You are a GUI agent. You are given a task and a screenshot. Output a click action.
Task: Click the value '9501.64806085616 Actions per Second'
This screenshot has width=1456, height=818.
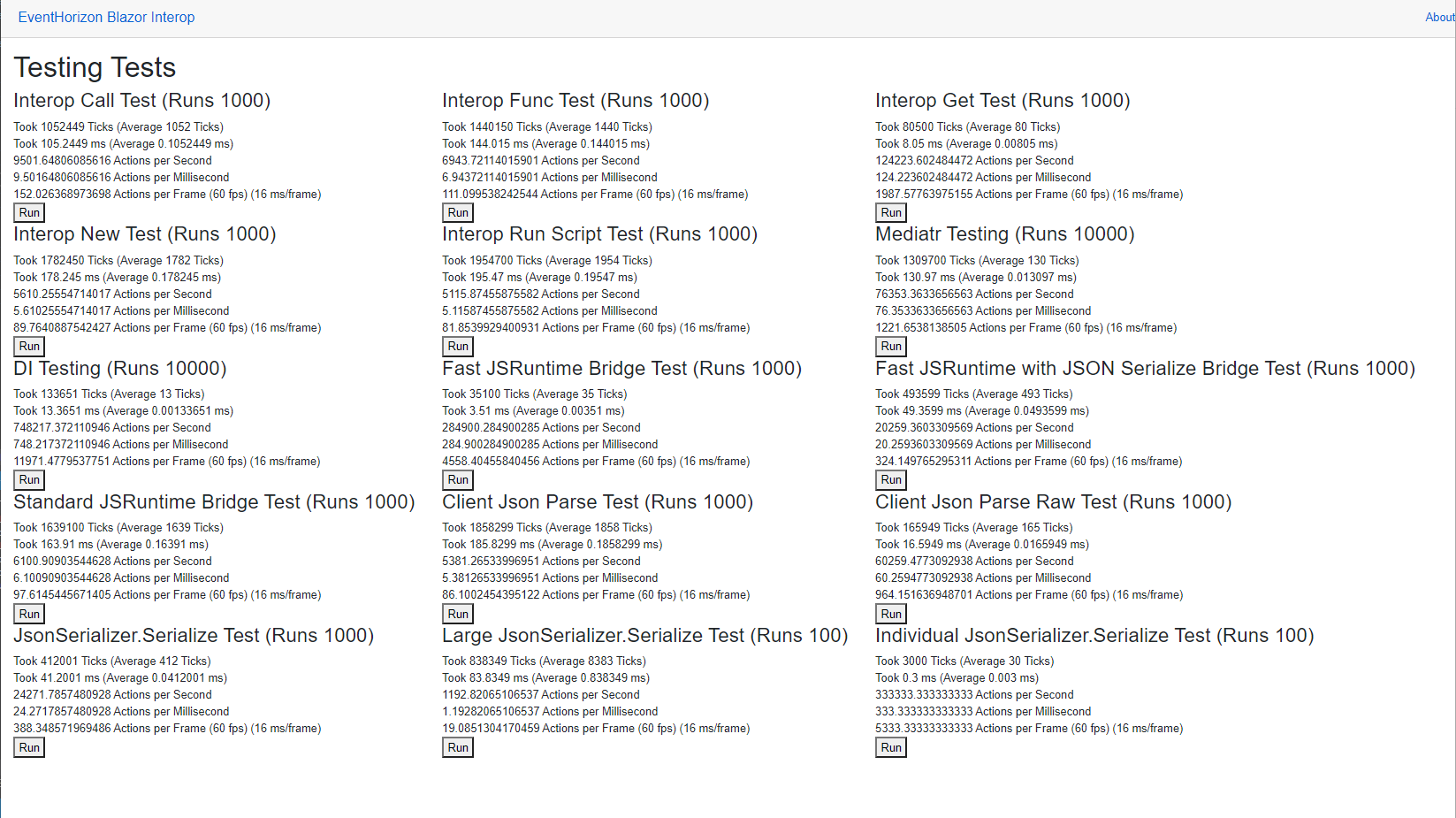112,161
